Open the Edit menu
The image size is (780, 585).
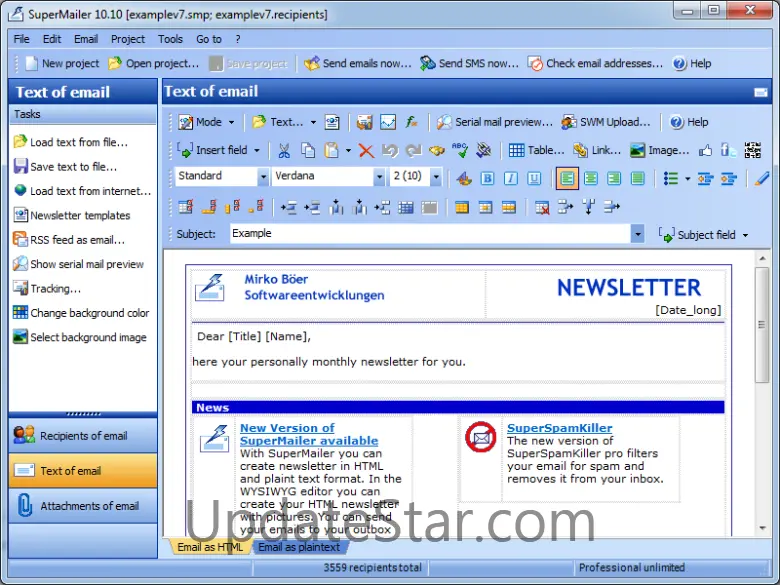pyautogui.click(x=52, y=39)
